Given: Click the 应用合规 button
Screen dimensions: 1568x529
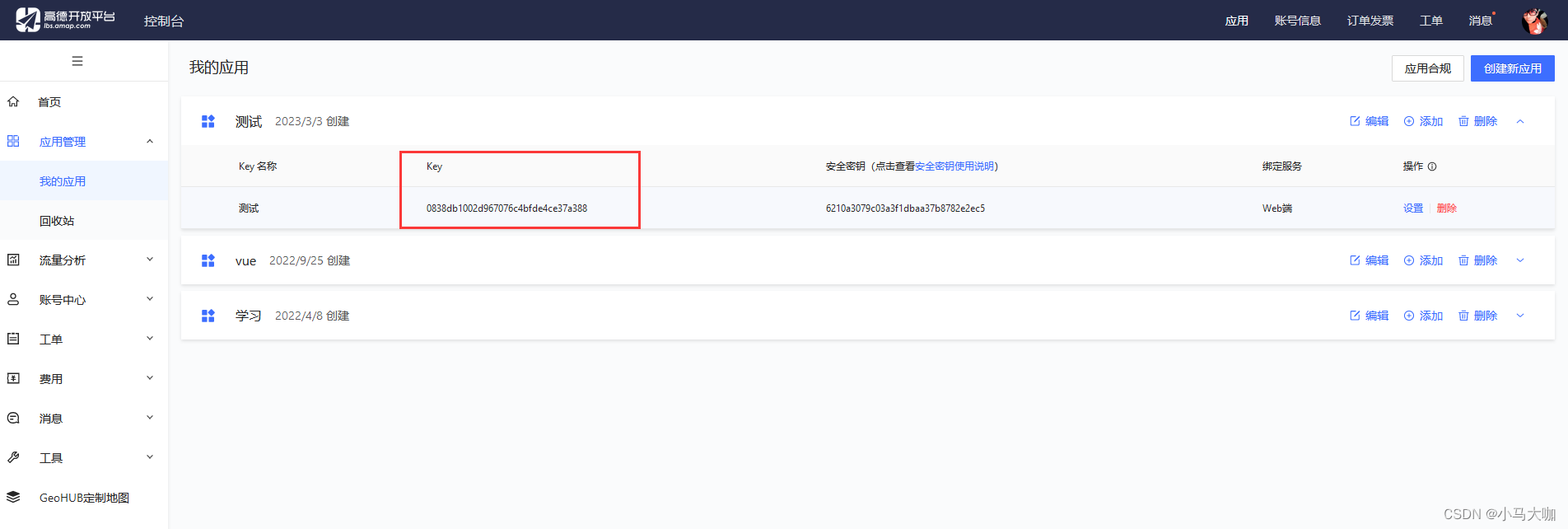Looking at the screenshot, I should [x=1427, y=68].
